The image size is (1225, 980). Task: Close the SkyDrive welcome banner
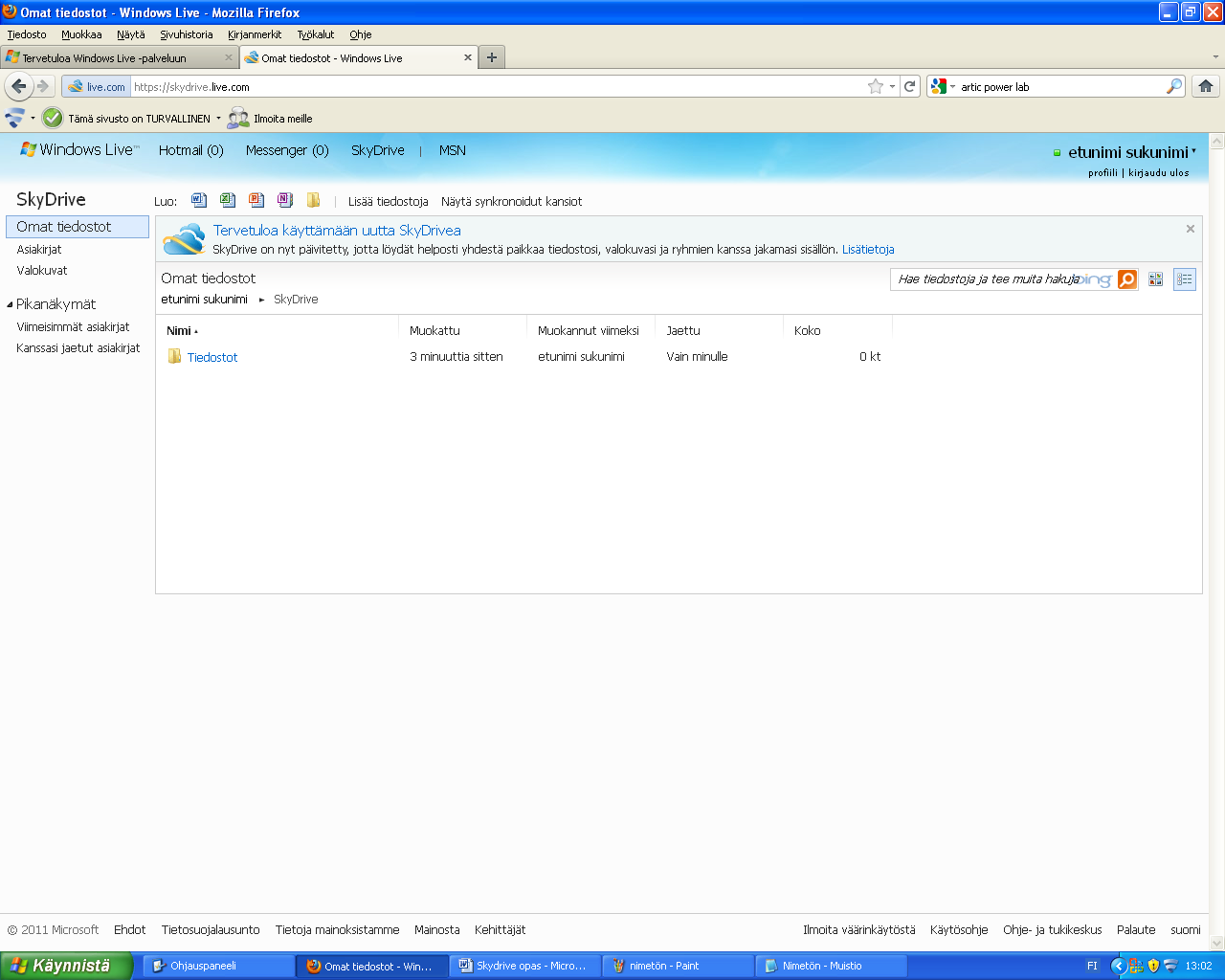coord(1191,229)
